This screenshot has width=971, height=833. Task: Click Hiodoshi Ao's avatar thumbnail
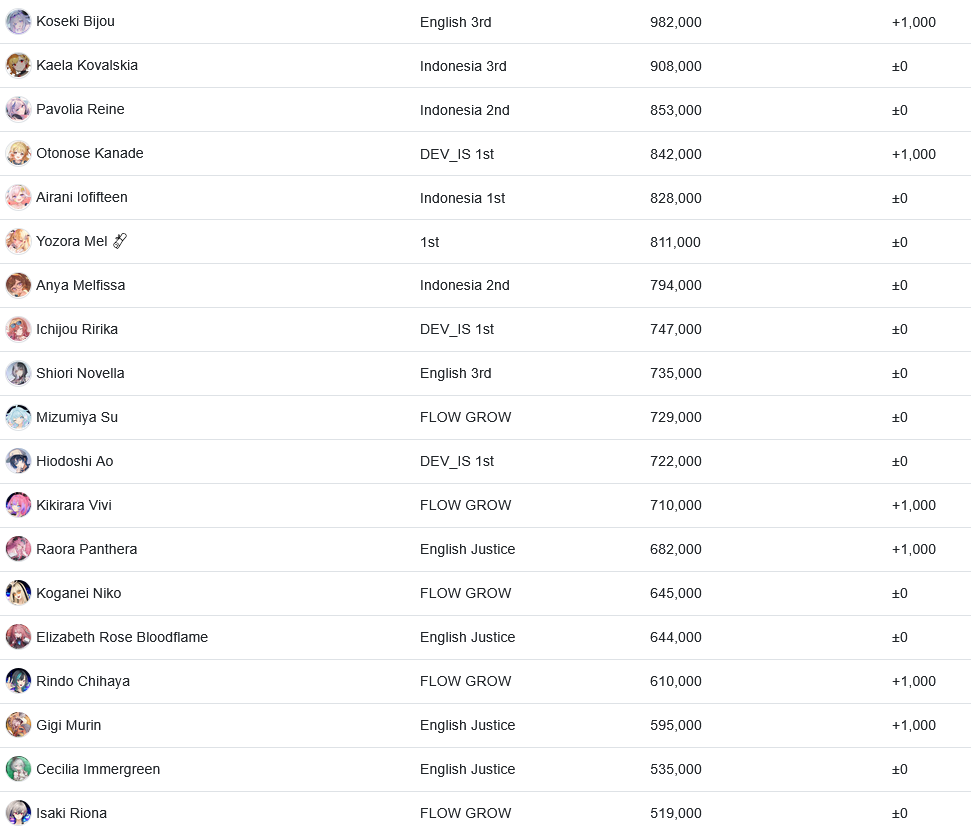click(18, 461)
